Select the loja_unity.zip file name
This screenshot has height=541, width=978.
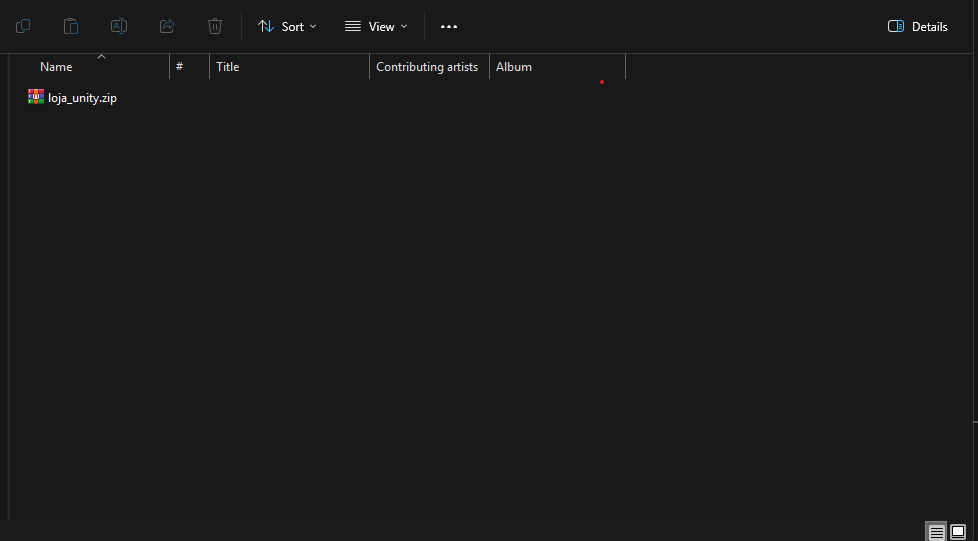[82, 98]
